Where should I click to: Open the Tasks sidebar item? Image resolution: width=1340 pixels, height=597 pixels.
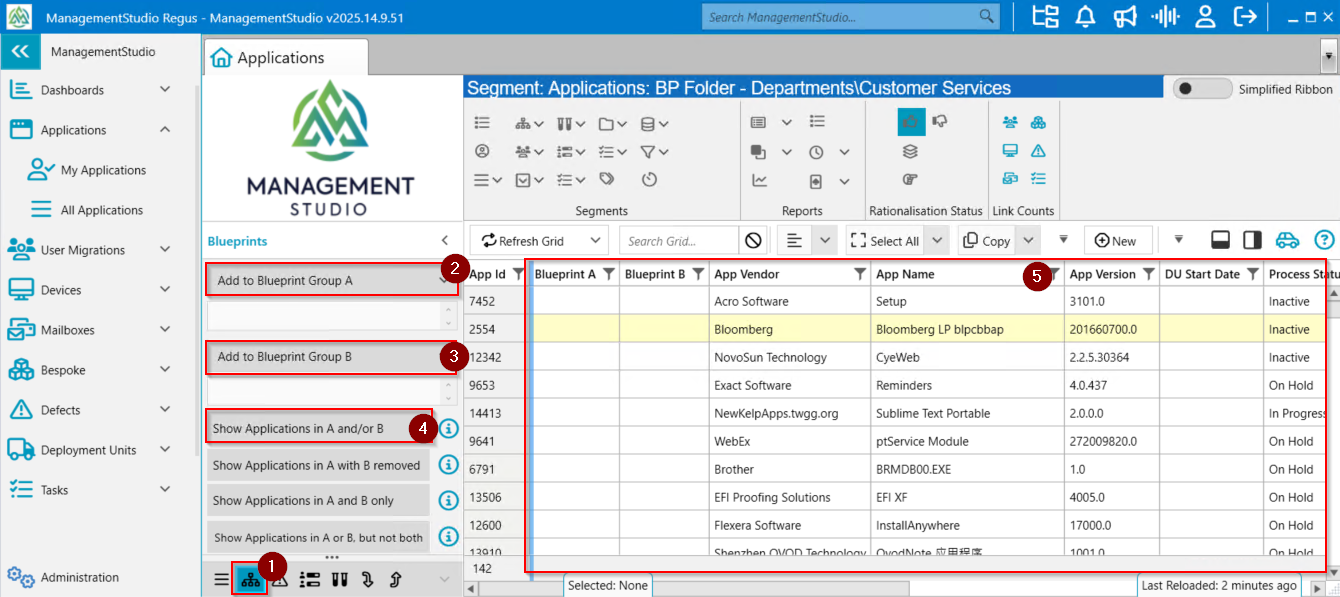click(x=54, y=490)
